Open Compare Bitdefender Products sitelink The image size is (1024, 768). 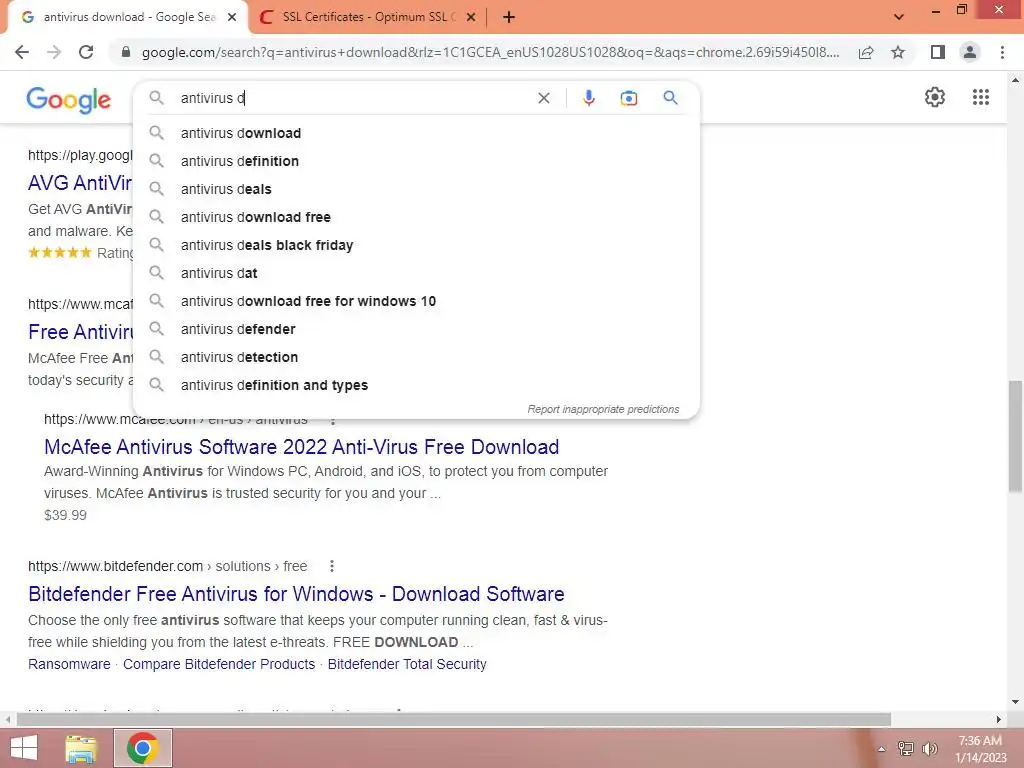(x=219, y=664)
